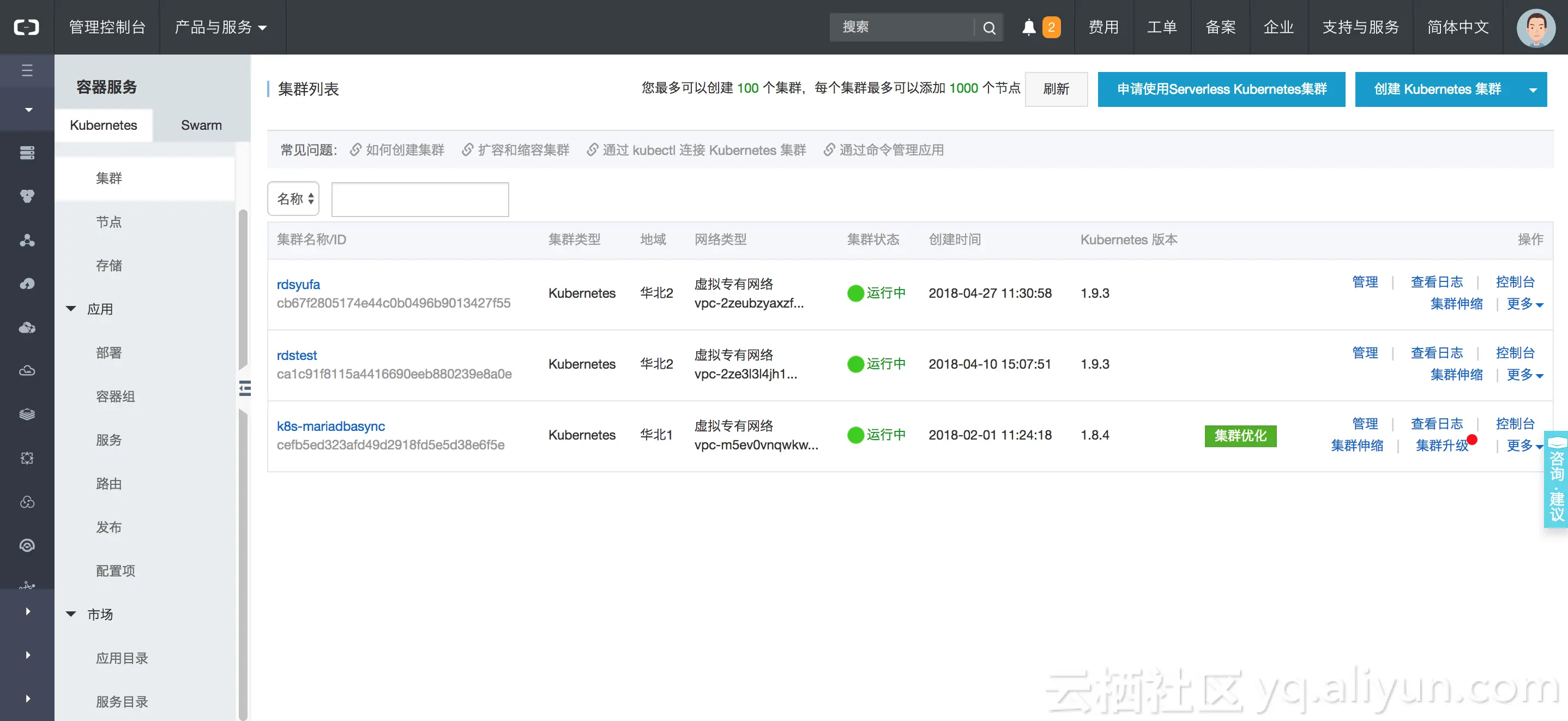The width and height of the screenshot is (1568, 721).
Task: Click the Alibaba Cloud logo icon
Action: click(x=27, y=27)
